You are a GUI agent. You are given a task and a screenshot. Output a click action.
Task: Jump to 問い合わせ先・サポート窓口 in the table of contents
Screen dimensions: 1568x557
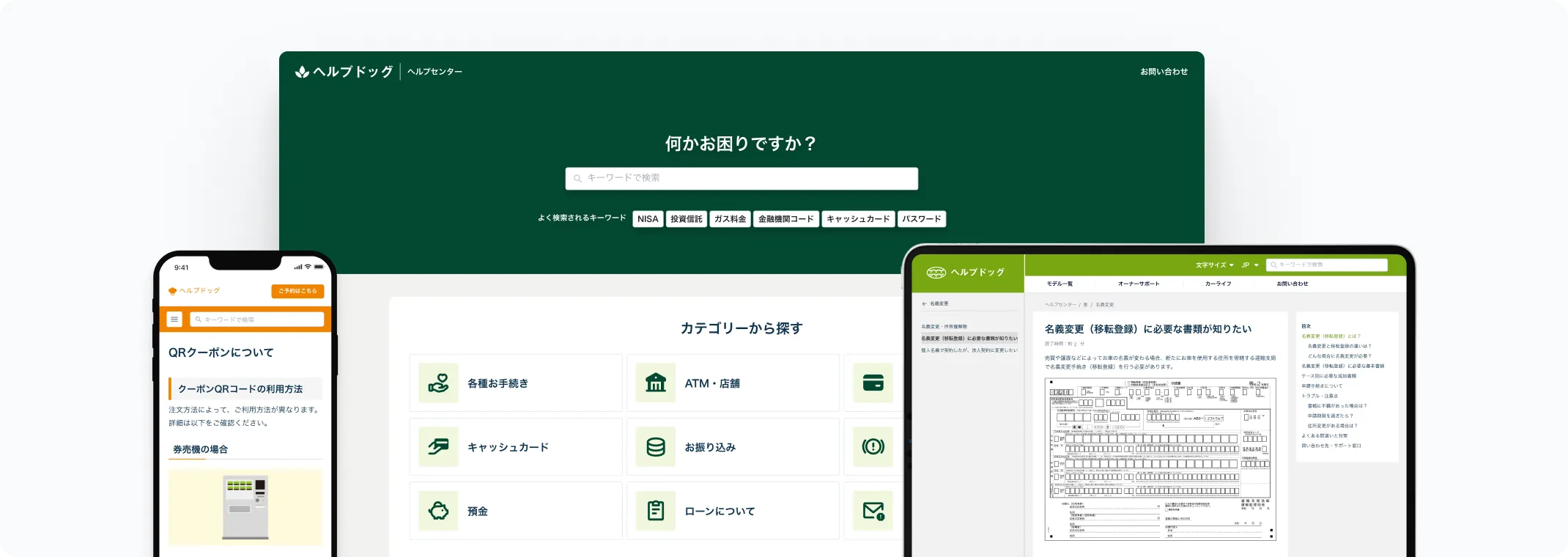1331,446
